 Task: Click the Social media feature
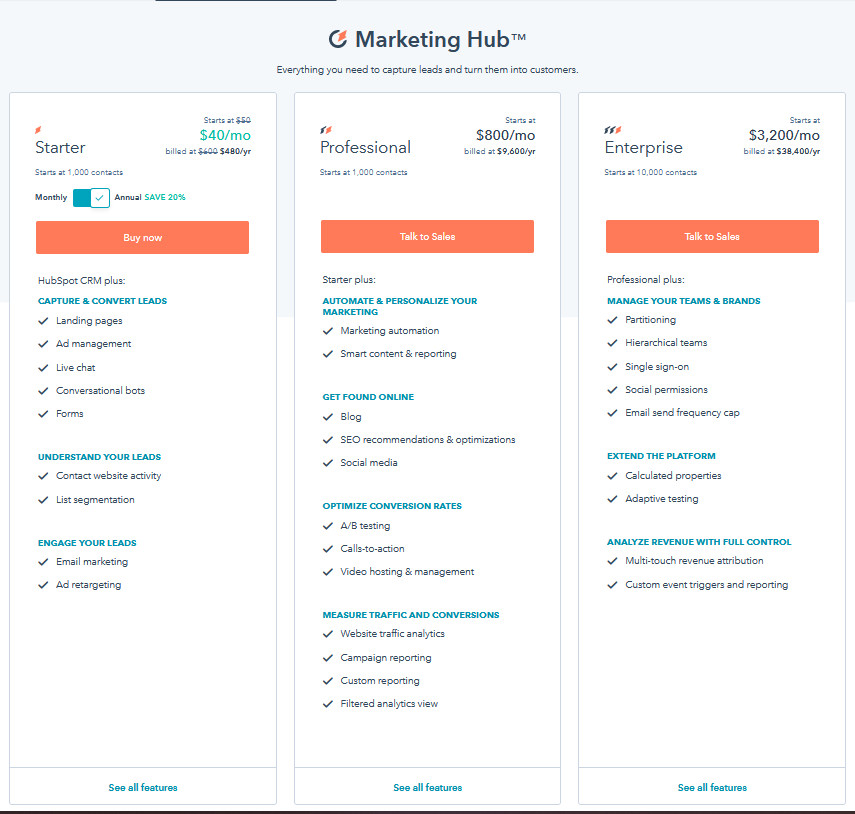click(x=369, y=462)
